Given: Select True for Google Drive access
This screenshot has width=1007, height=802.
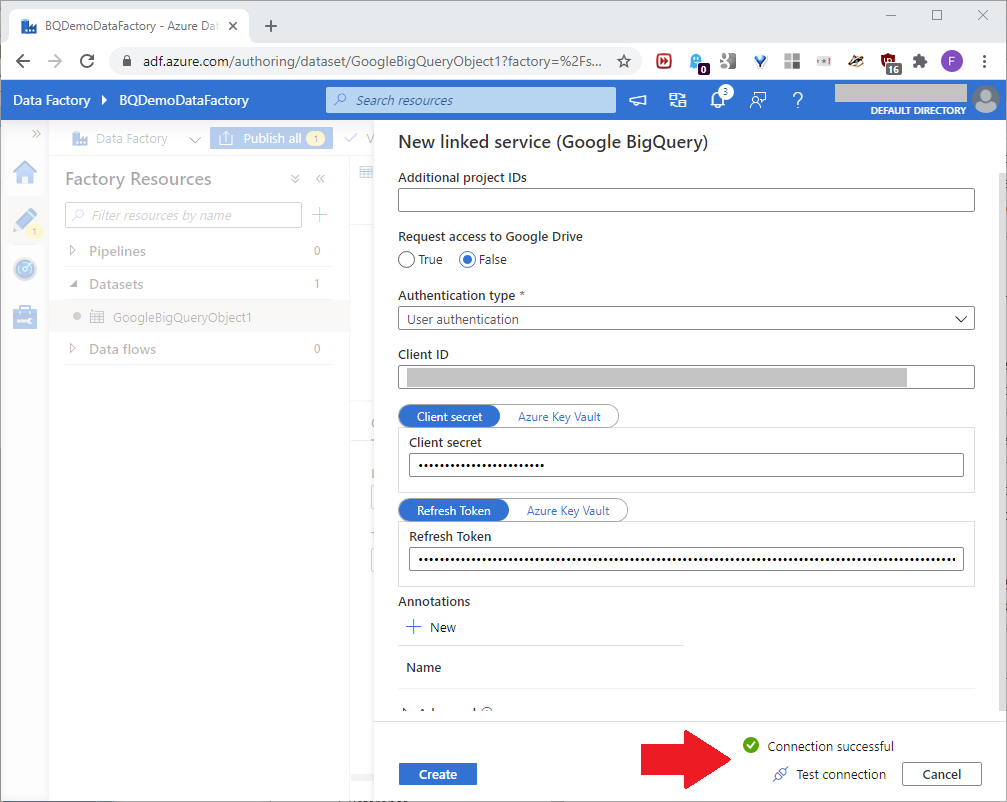Looking at the screenshot, I should pos(407,260).
